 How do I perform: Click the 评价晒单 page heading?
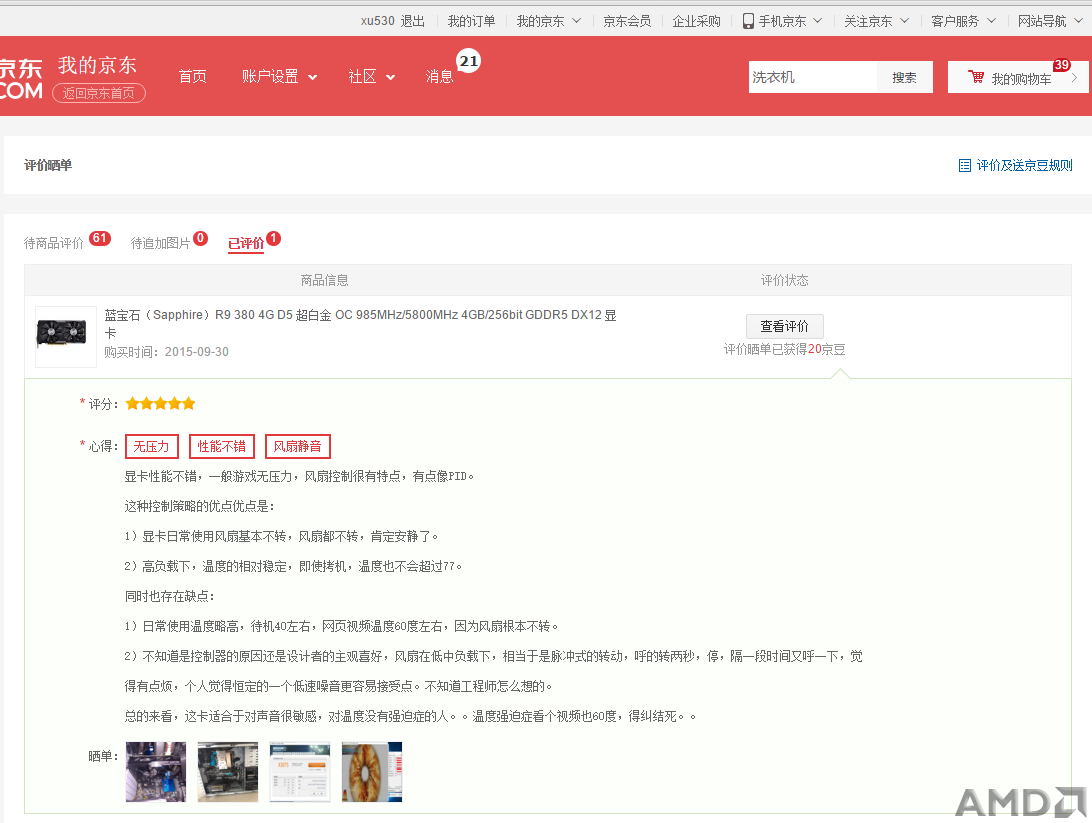[48, 165]
